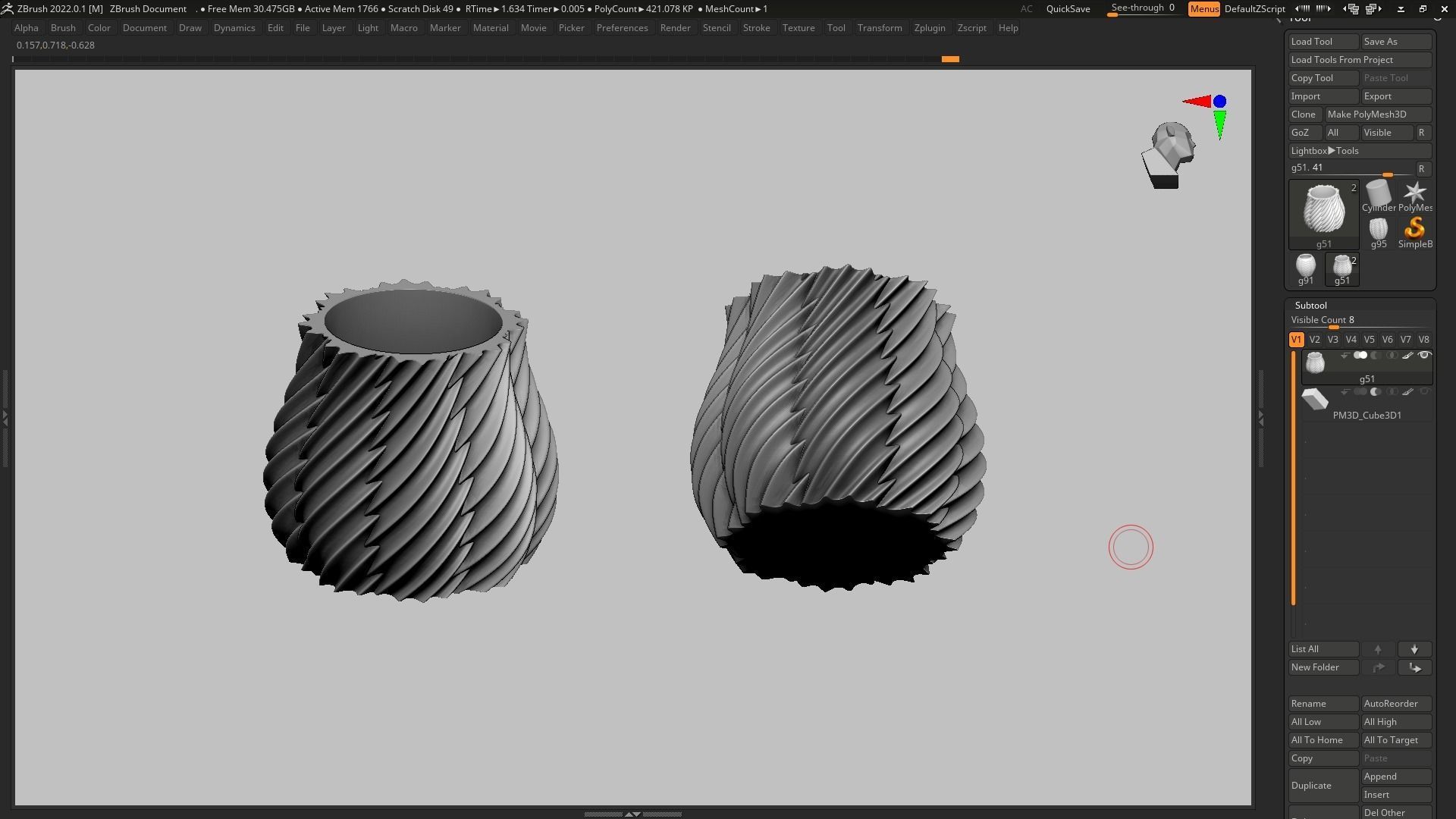This screenshot has width=1456, height=819.
Task: Collapse the right tray divider arrow
Action: pos(1260,418)
